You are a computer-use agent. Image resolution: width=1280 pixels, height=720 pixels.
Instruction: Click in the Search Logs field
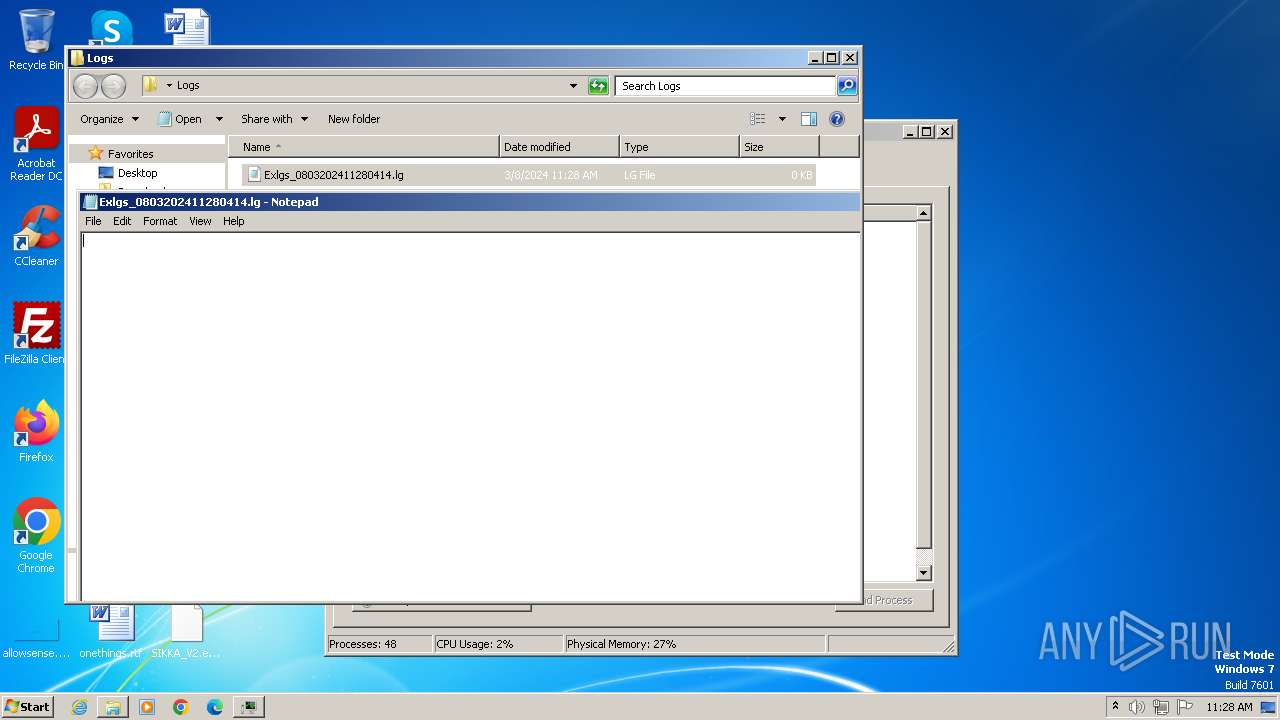pos(725,86)
